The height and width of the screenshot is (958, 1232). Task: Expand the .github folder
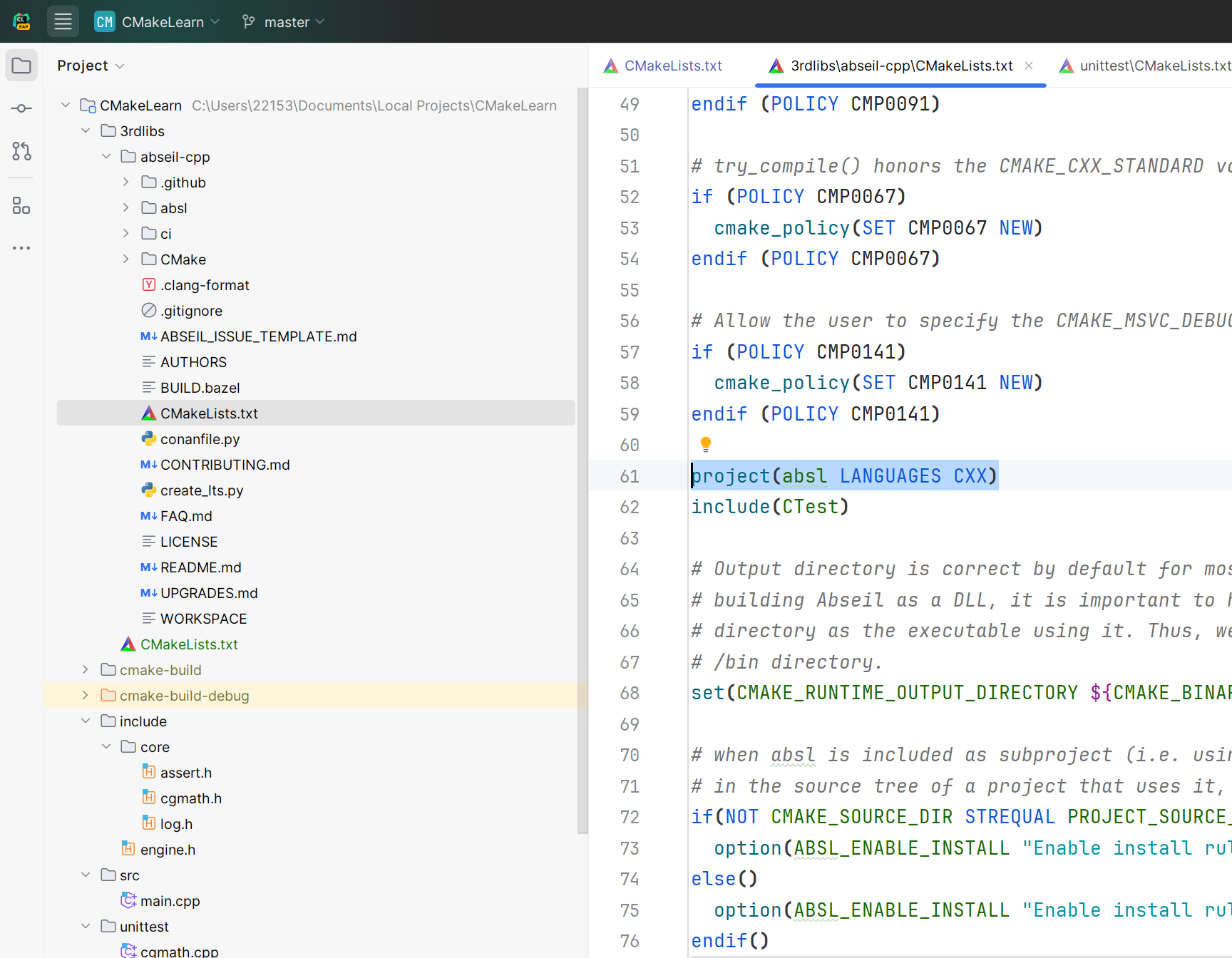point(126,182)
